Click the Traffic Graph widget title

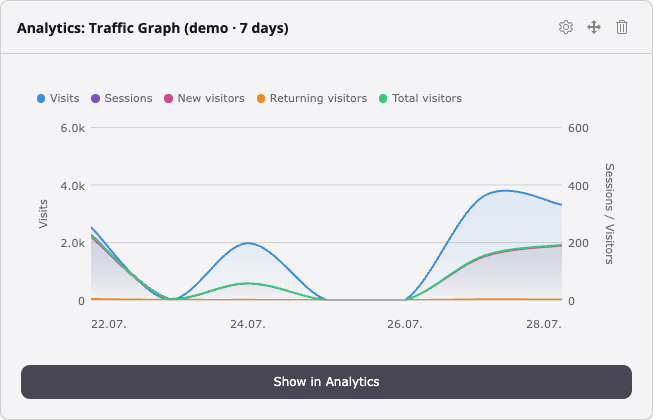[x=153, y=28]
